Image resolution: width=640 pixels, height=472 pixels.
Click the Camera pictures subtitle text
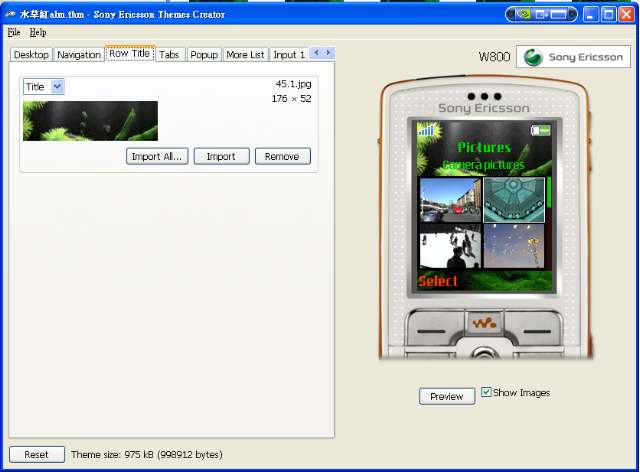(x=484, y=165)
